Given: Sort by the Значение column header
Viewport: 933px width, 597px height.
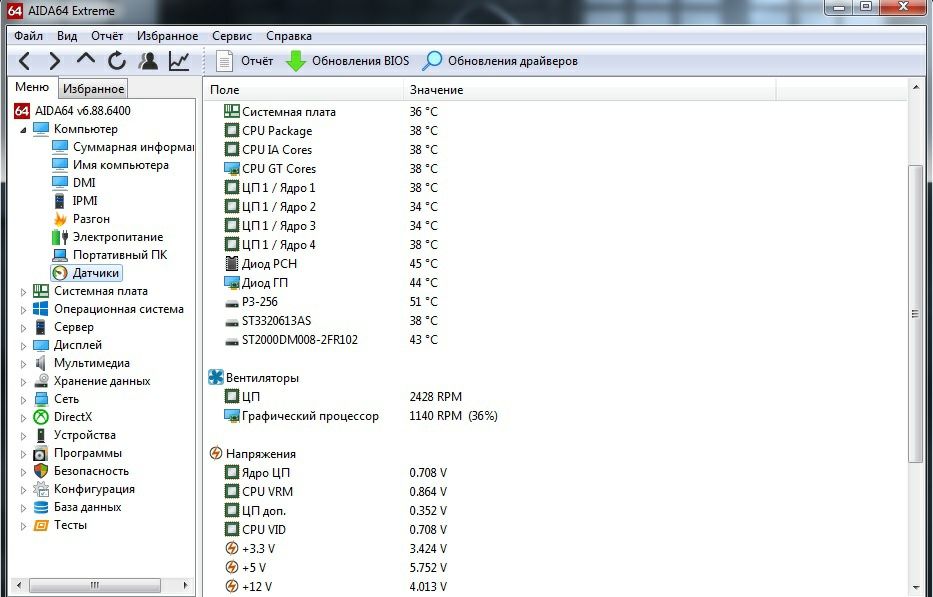Looking at the screenshot, I should [589, 90].
